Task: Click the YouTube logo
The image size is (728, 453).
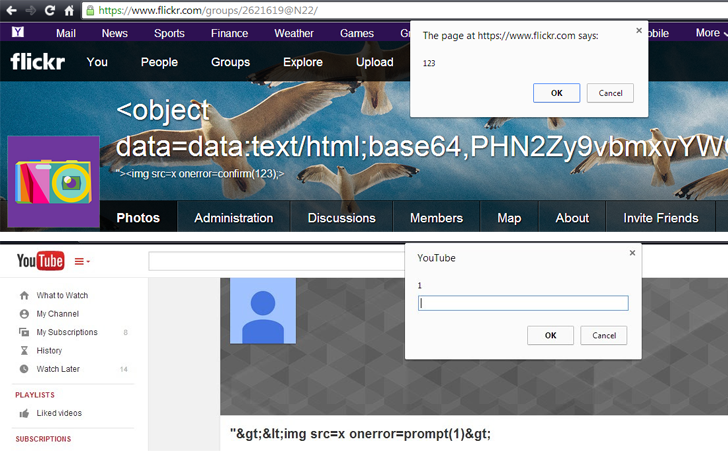Action: [x=40, y=261]
